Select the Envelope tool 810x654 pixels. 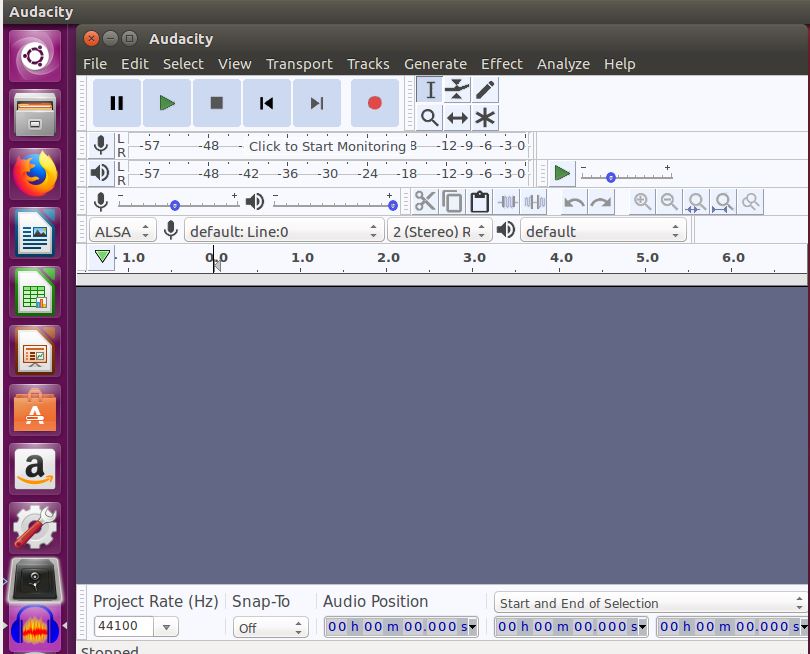point(457,90)
